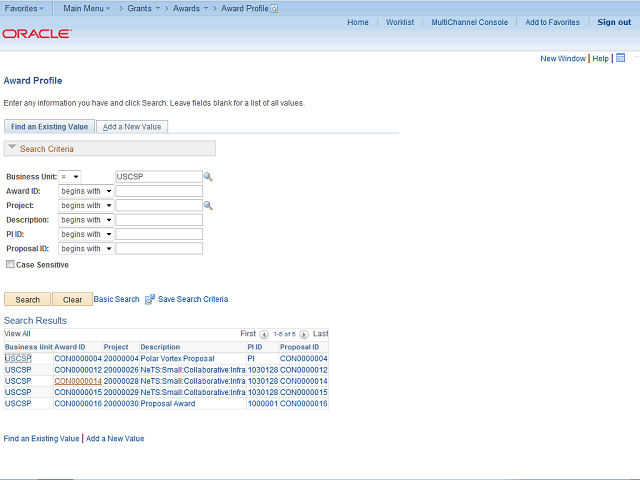Click in the Proposal ID input field
The image size is (640, 480).
coord(159,249)
